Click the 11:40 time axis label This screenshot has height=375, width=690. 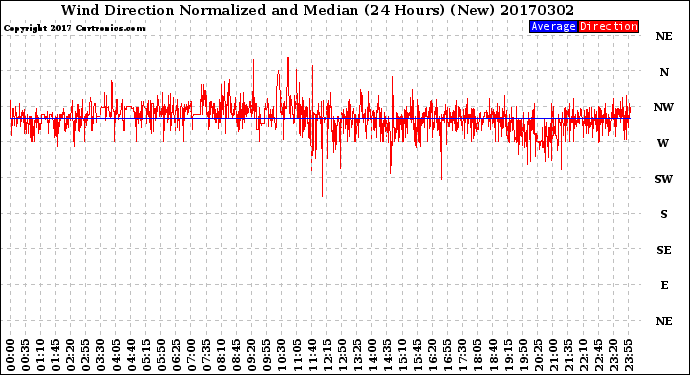click(x=312, y=355)
